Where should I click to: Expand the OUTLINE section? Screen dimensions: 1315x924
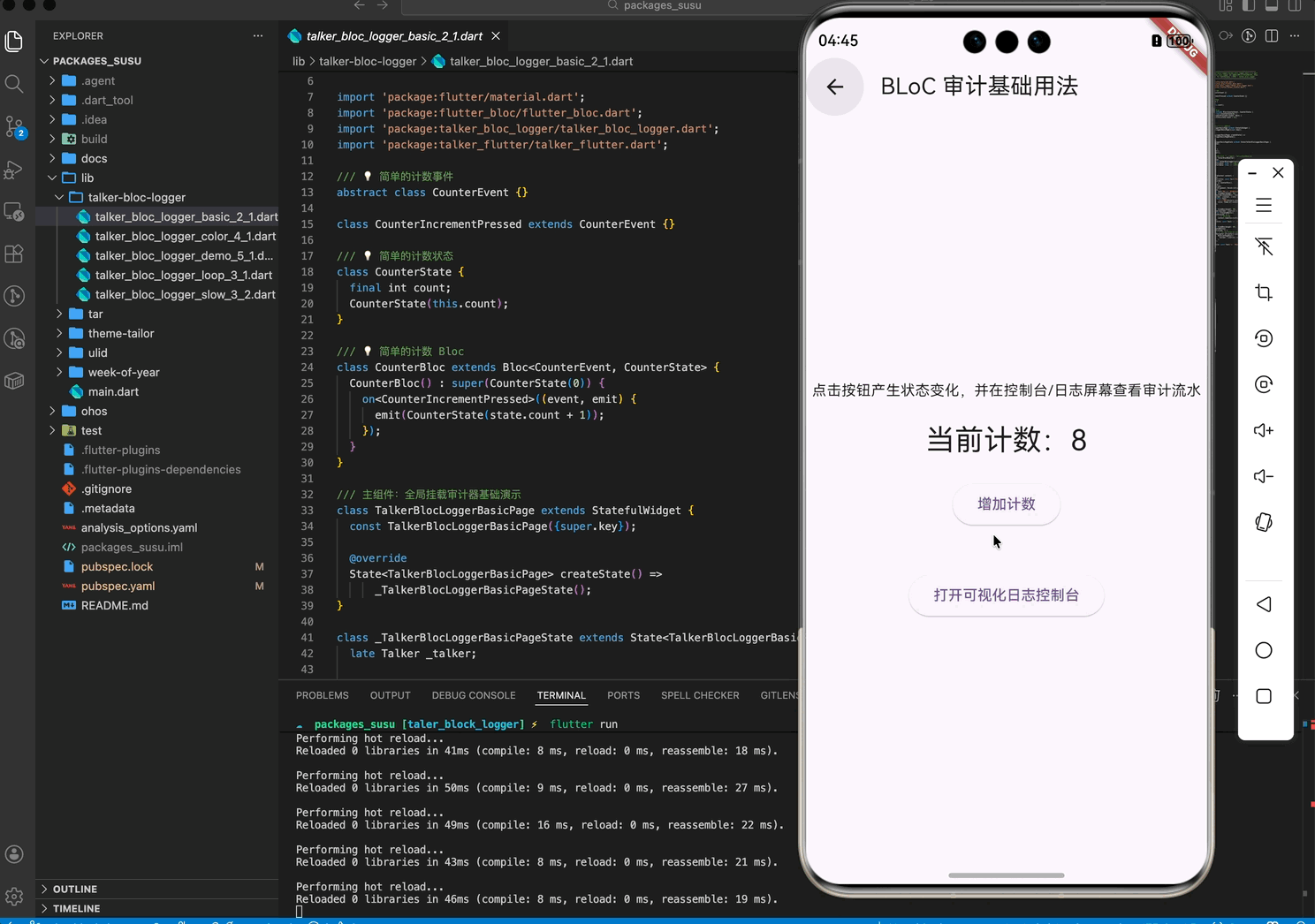coord(75,889)
